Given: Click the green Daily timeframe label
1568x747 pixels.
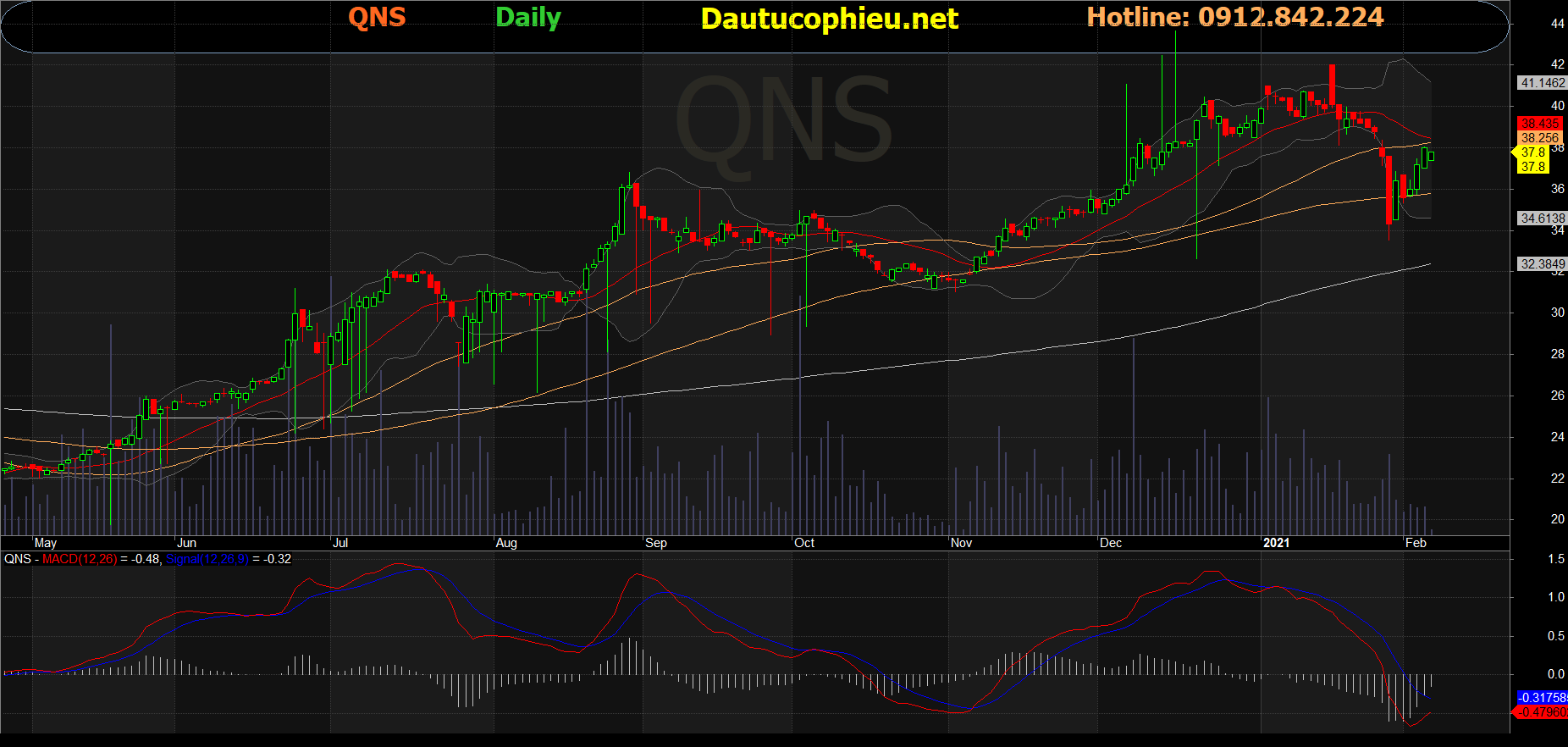Looking at the screenshot, I should point(528,18).
